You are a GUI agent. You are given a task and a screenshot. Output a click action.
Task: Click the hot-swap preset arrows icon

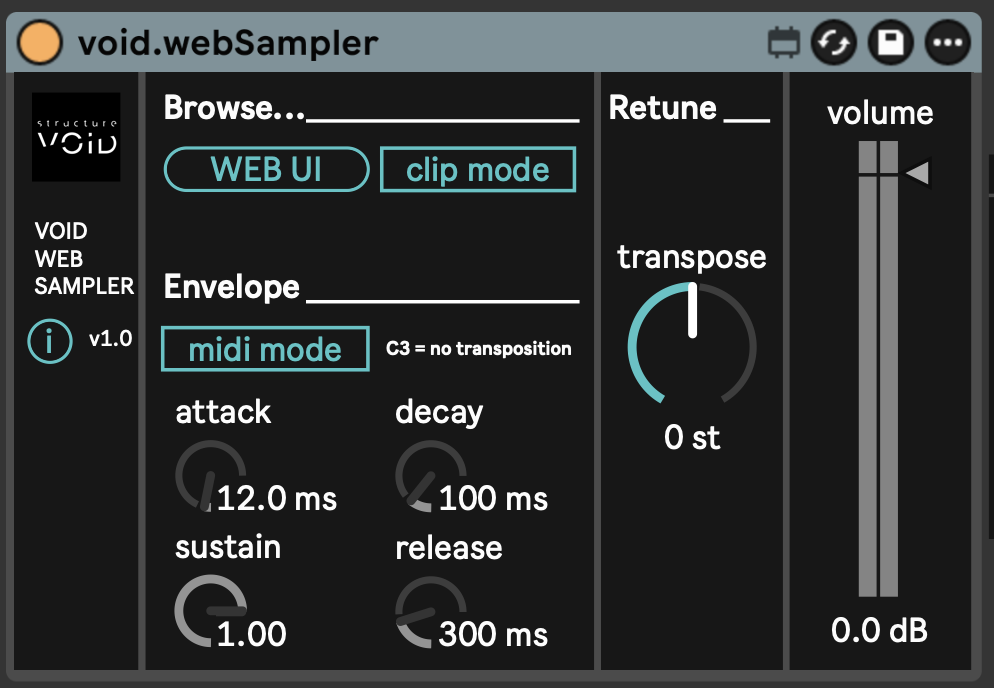[832, 42]
